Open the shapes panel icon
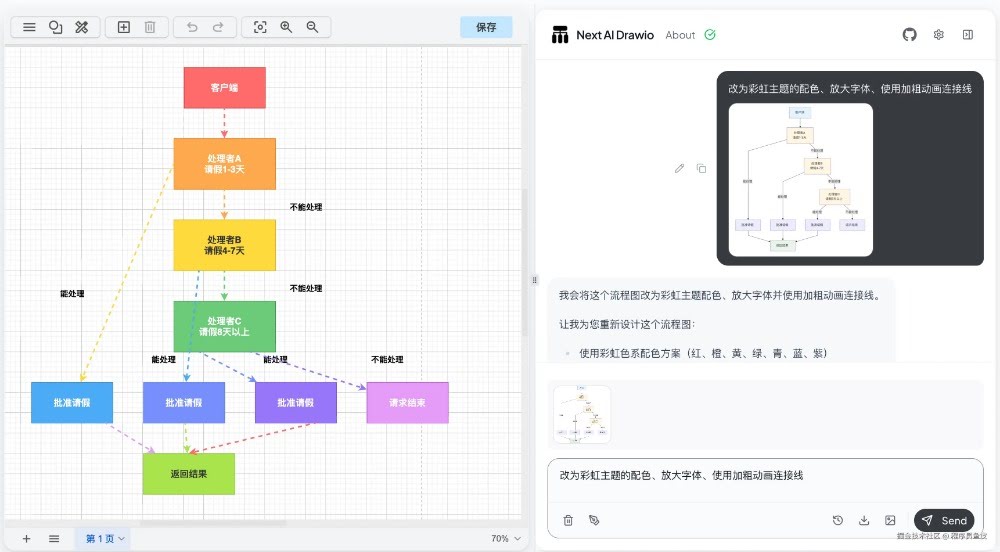This screenshot has width=1000, height=552. click(x=56, y=27)
